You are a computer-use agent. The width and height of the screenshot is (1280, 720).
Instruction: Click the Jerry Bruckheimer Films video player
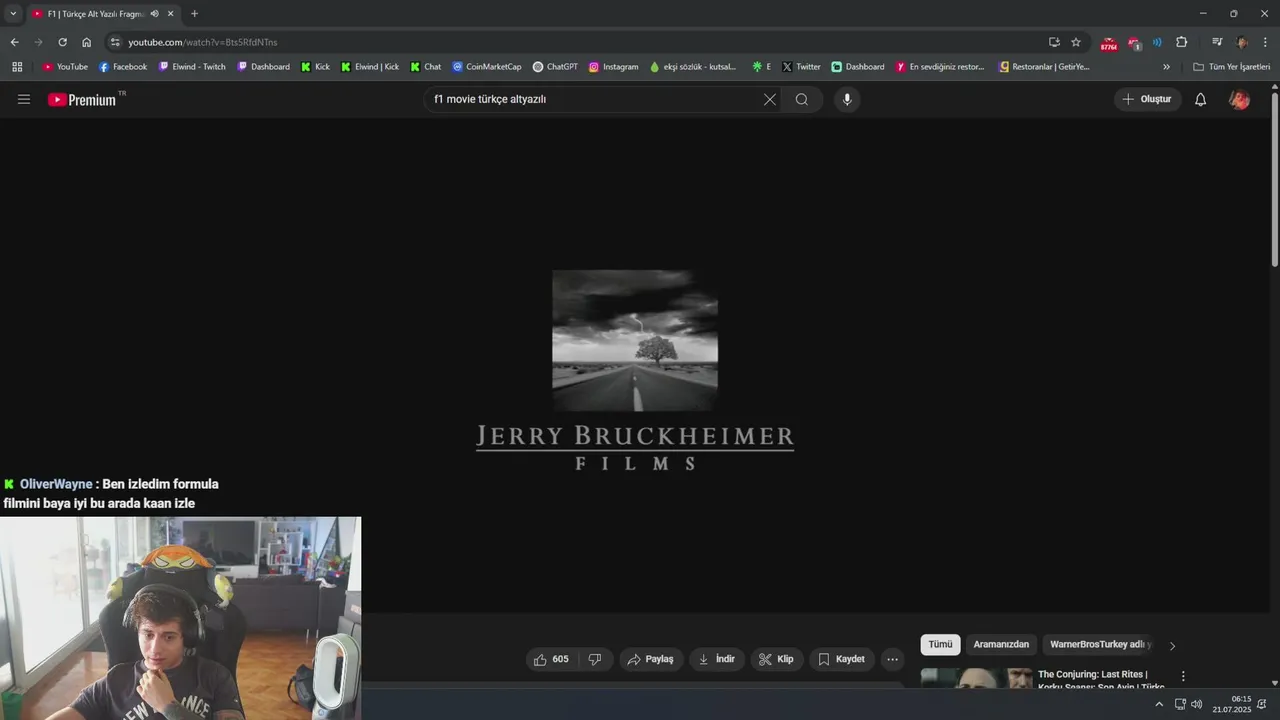(634, 365)
